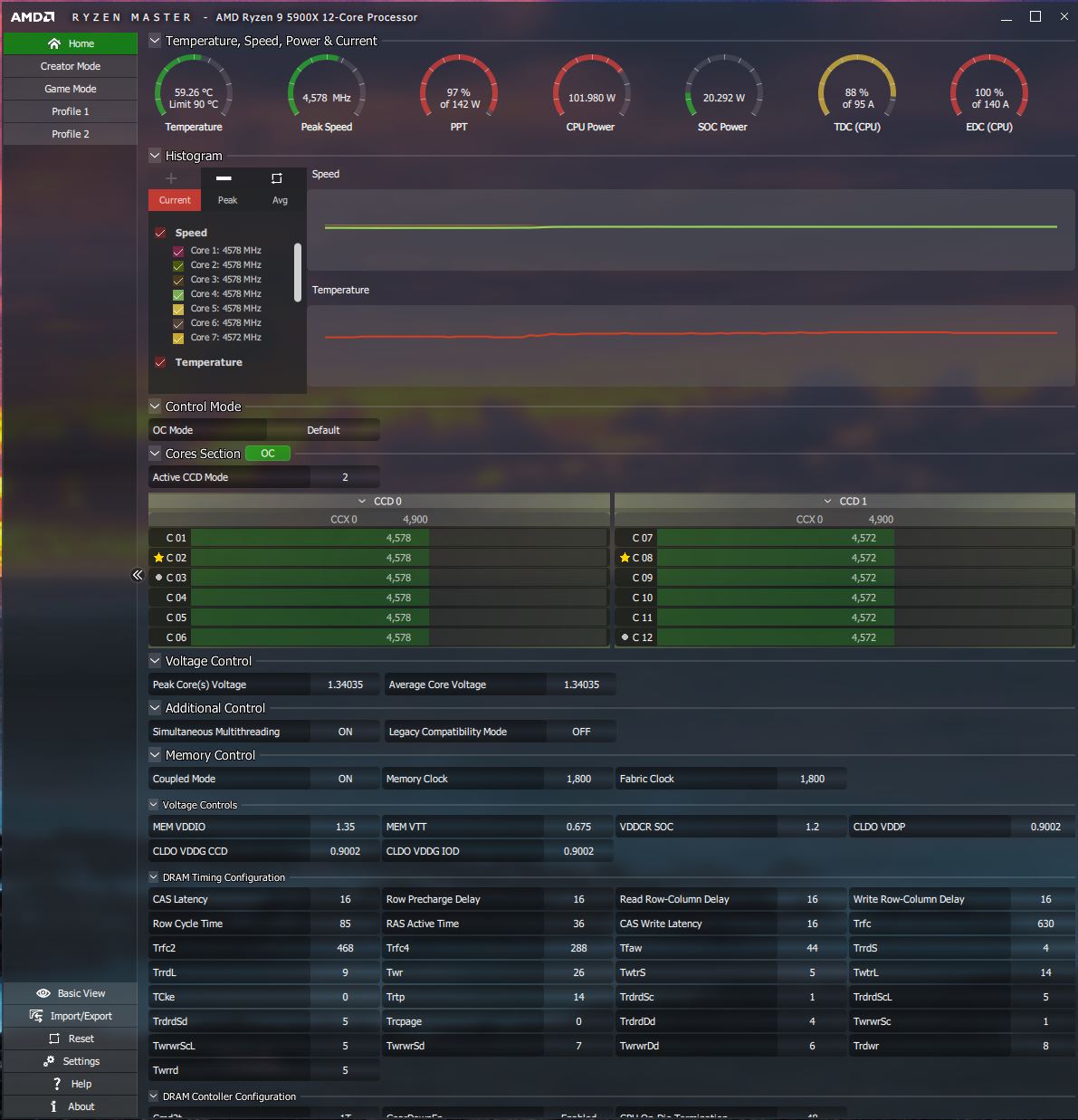Click the histogram core list scrollbar
The image size is (1078, 1120).
(x=298, y=272)
